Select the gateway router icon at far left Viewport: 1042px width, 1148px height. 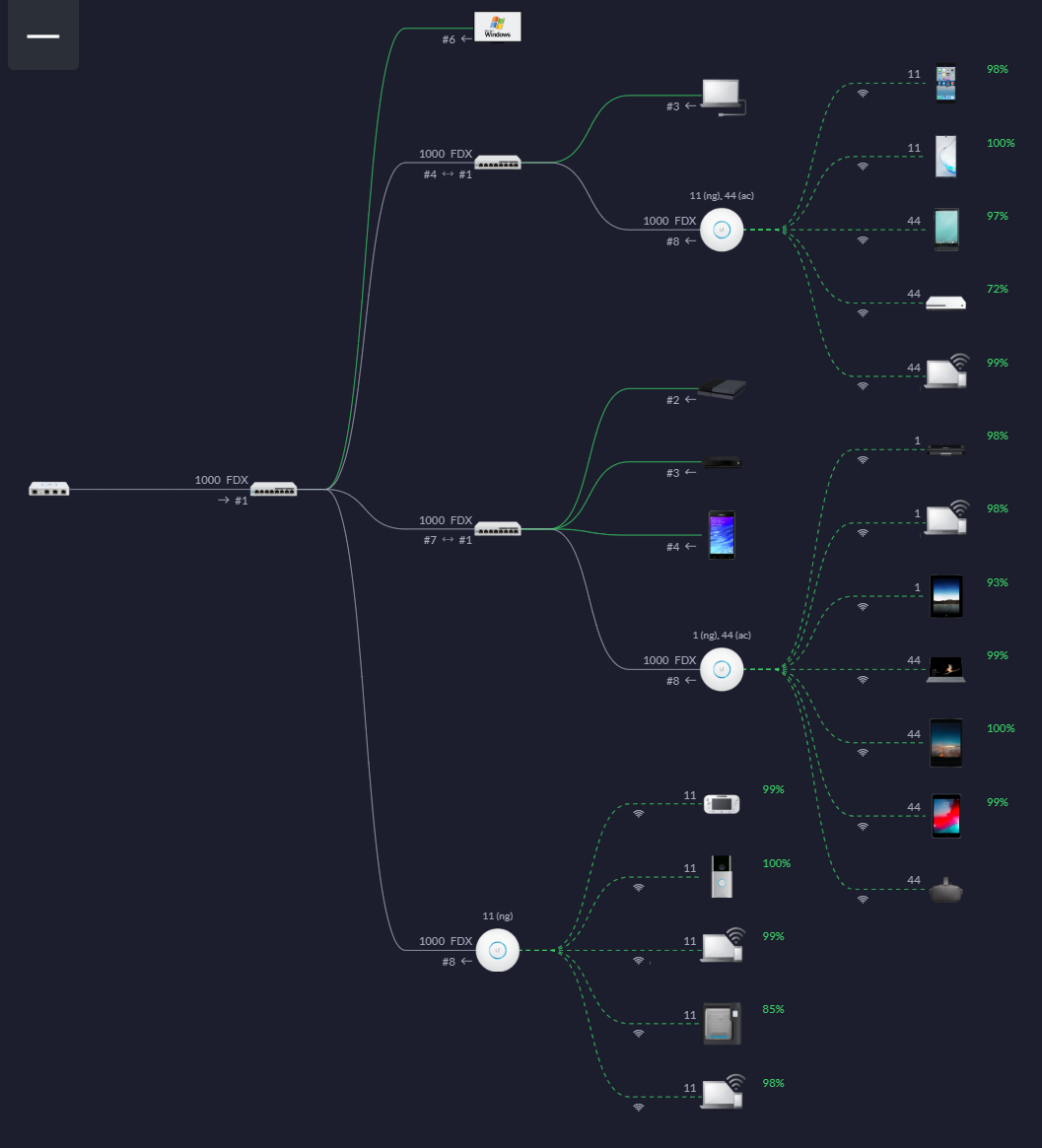[48, 489]
